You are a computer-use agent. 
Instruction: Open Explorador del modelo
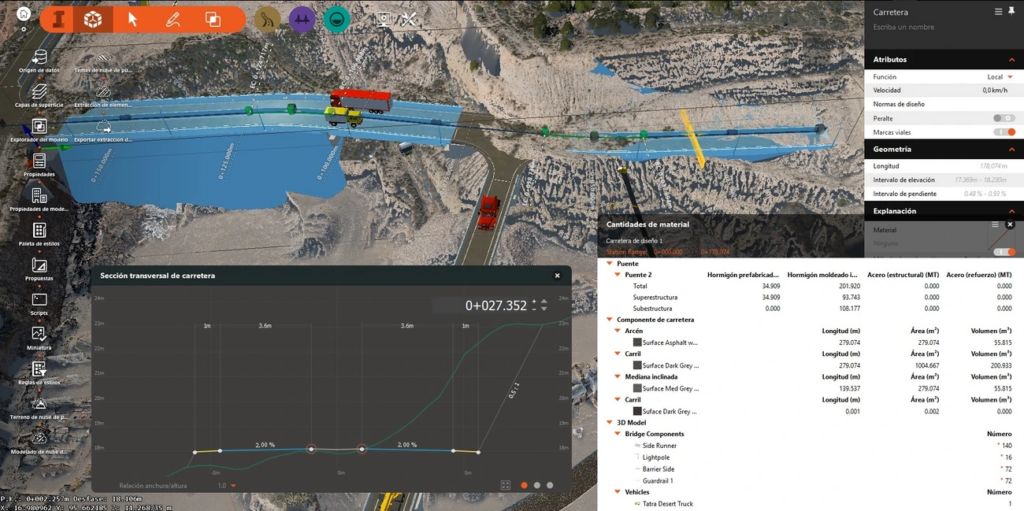pyautogui.click(x=39, y=127)
